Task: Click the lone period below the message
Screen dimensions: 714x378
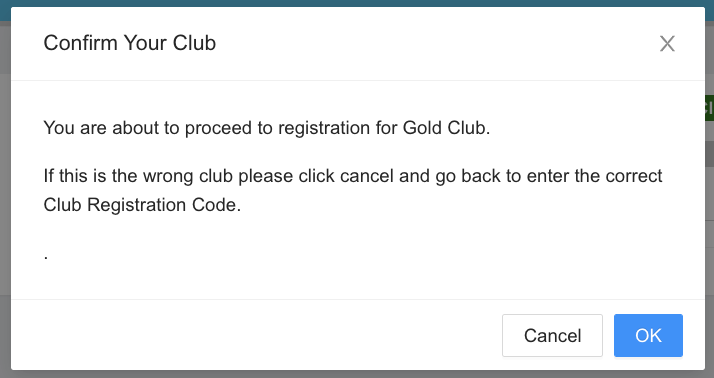Action: coord(46,258)
